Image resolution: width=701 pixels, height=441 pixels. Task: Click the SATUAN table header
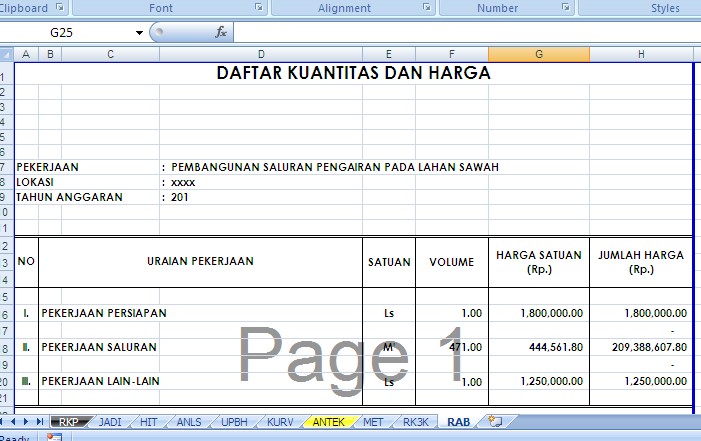[x=389, y=262]
